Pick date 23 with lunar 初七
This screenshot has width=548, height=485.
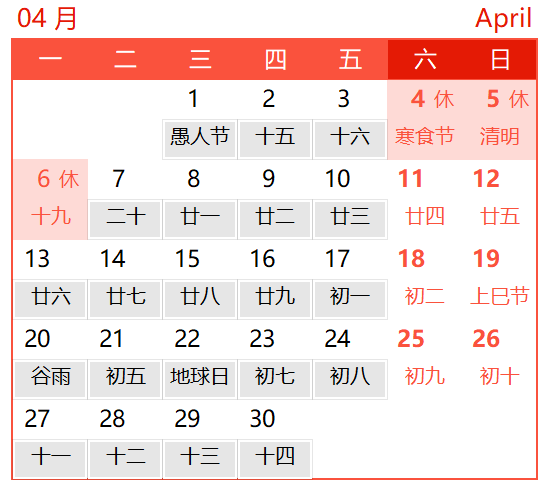pos(275,359)
